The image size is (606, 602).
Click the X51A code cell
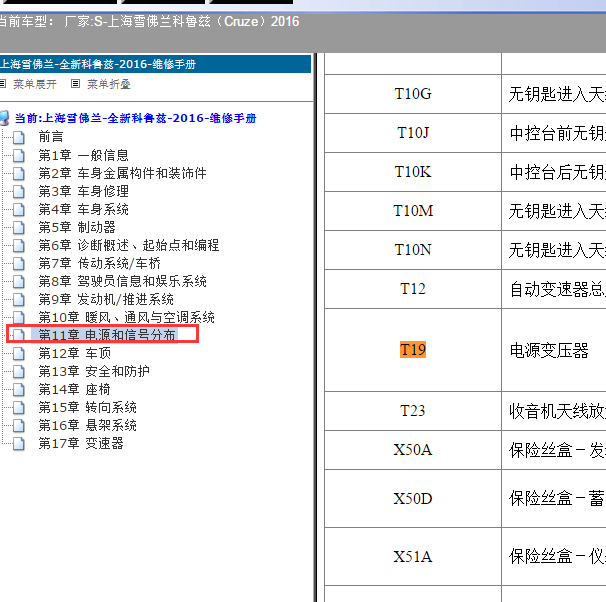coord(413,556)
